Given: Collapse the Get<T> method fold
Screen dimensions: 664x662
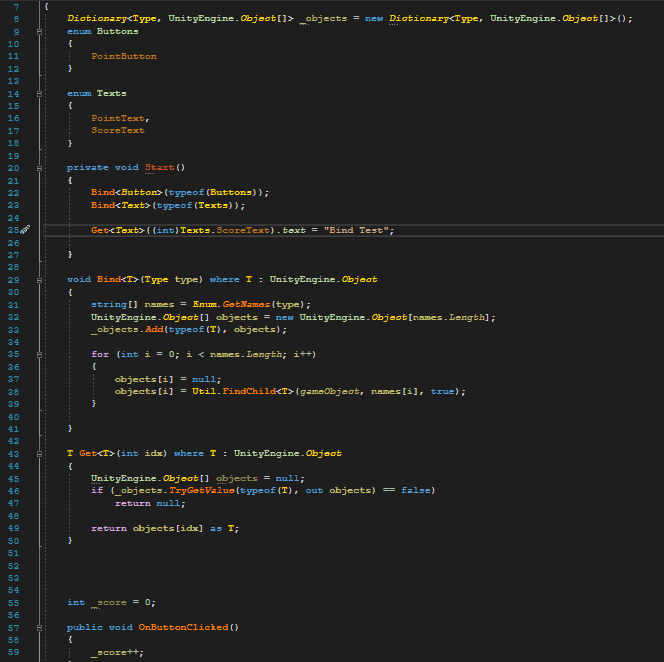Looking at the screenshot, I should tap(39, 454).
